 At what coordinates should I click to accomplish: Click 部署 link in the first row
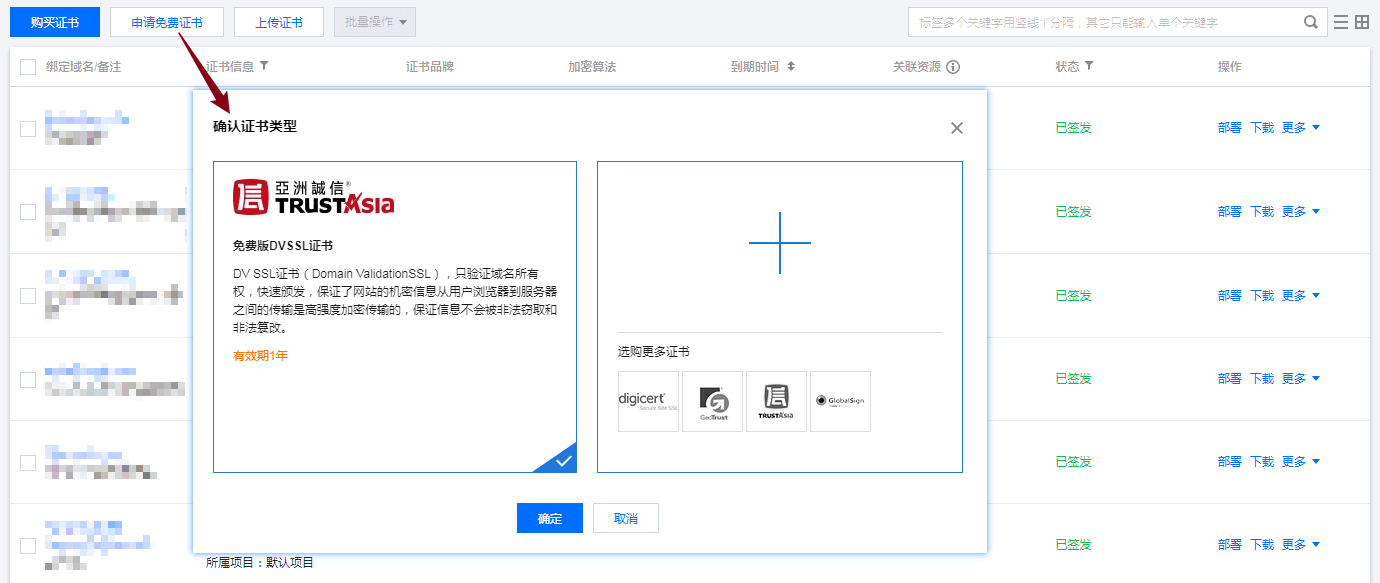pos(1230,128)
